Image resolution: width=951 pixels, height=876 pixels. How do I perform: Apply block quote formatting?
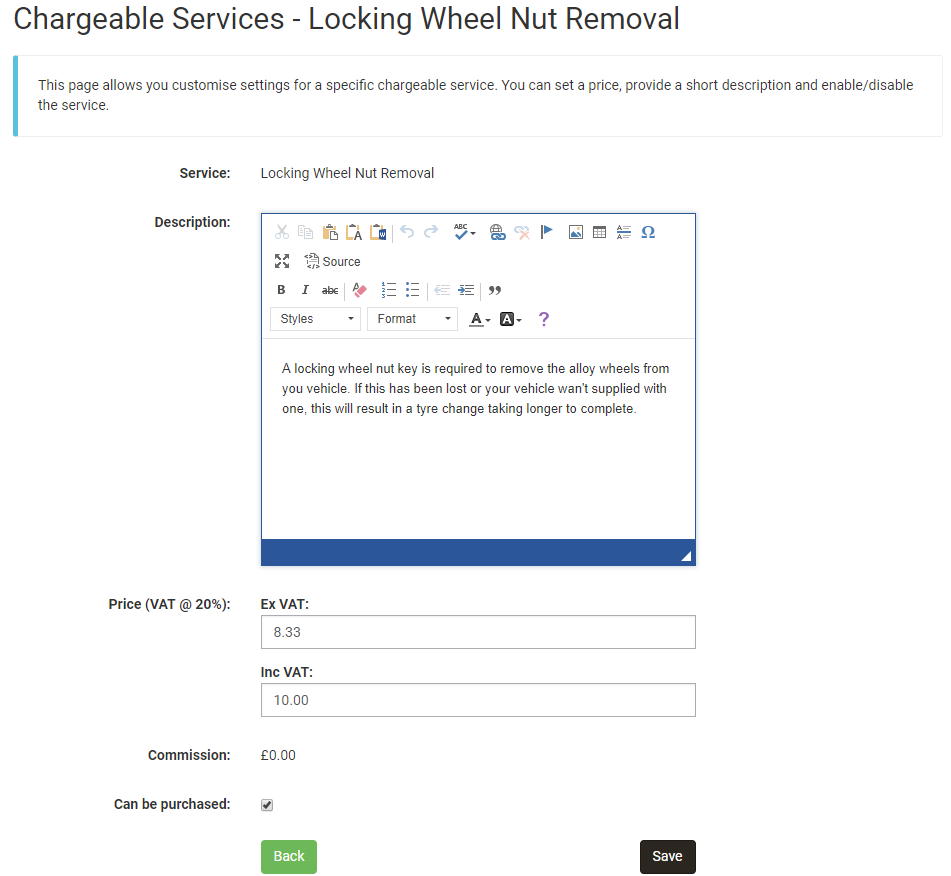coord(495,290)
